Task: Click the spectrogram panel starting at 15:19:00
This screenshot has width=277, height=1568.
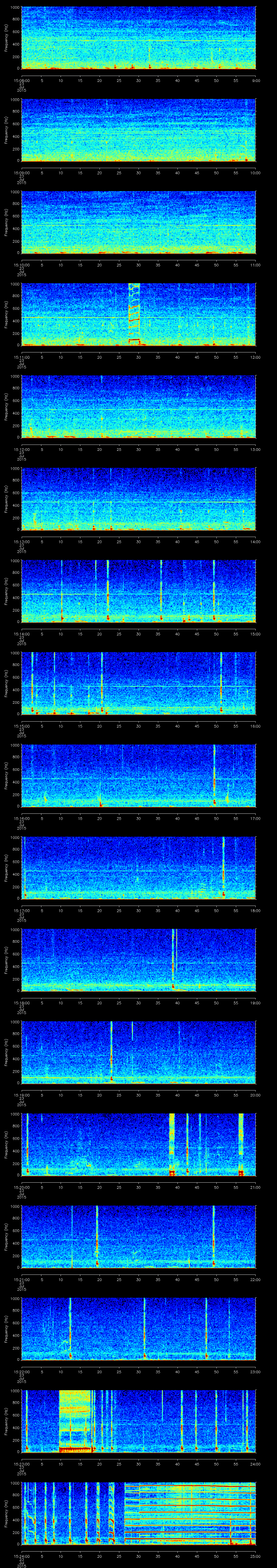Action: 138,1052
